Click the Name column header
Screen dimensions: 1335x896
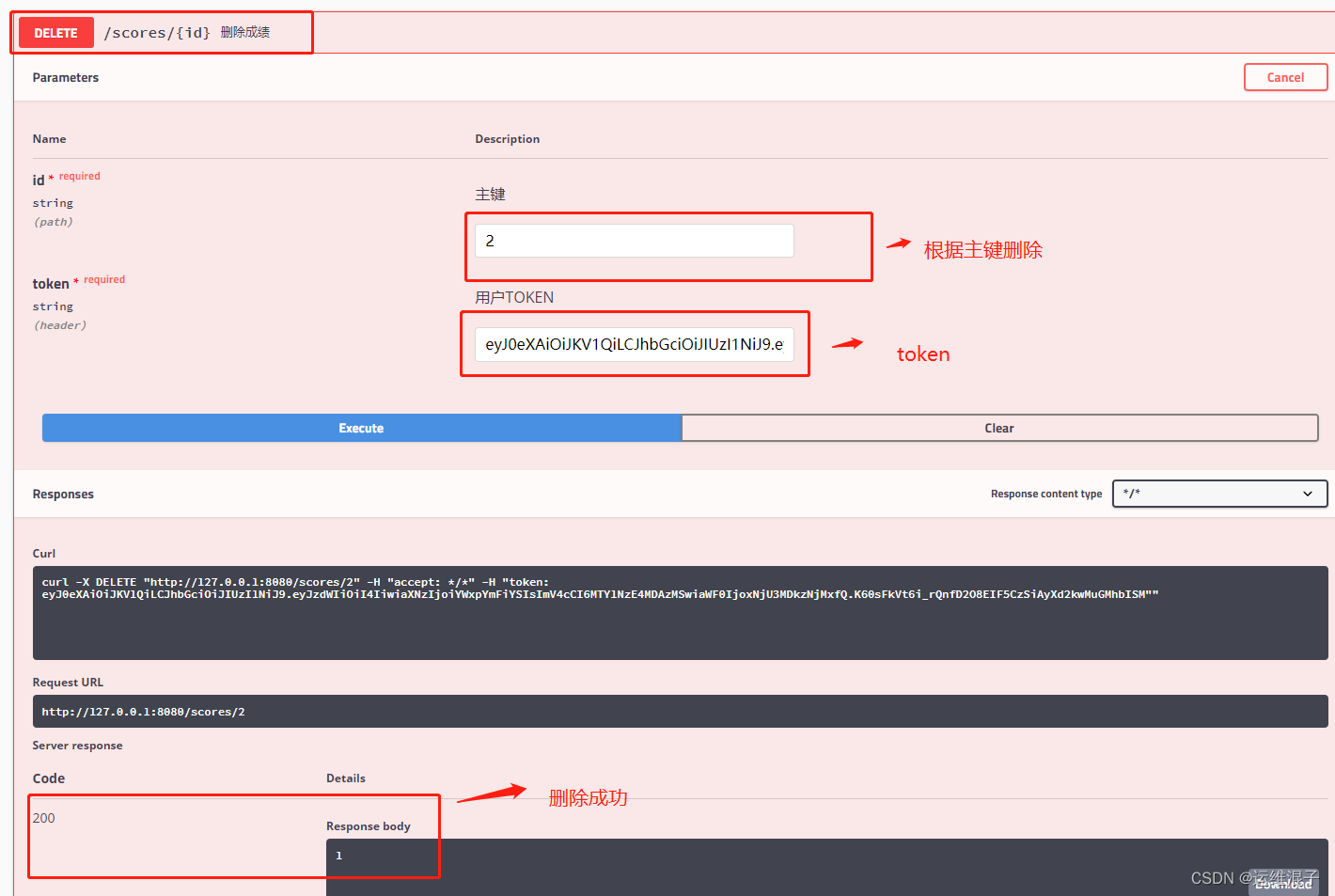pos(50,139)
